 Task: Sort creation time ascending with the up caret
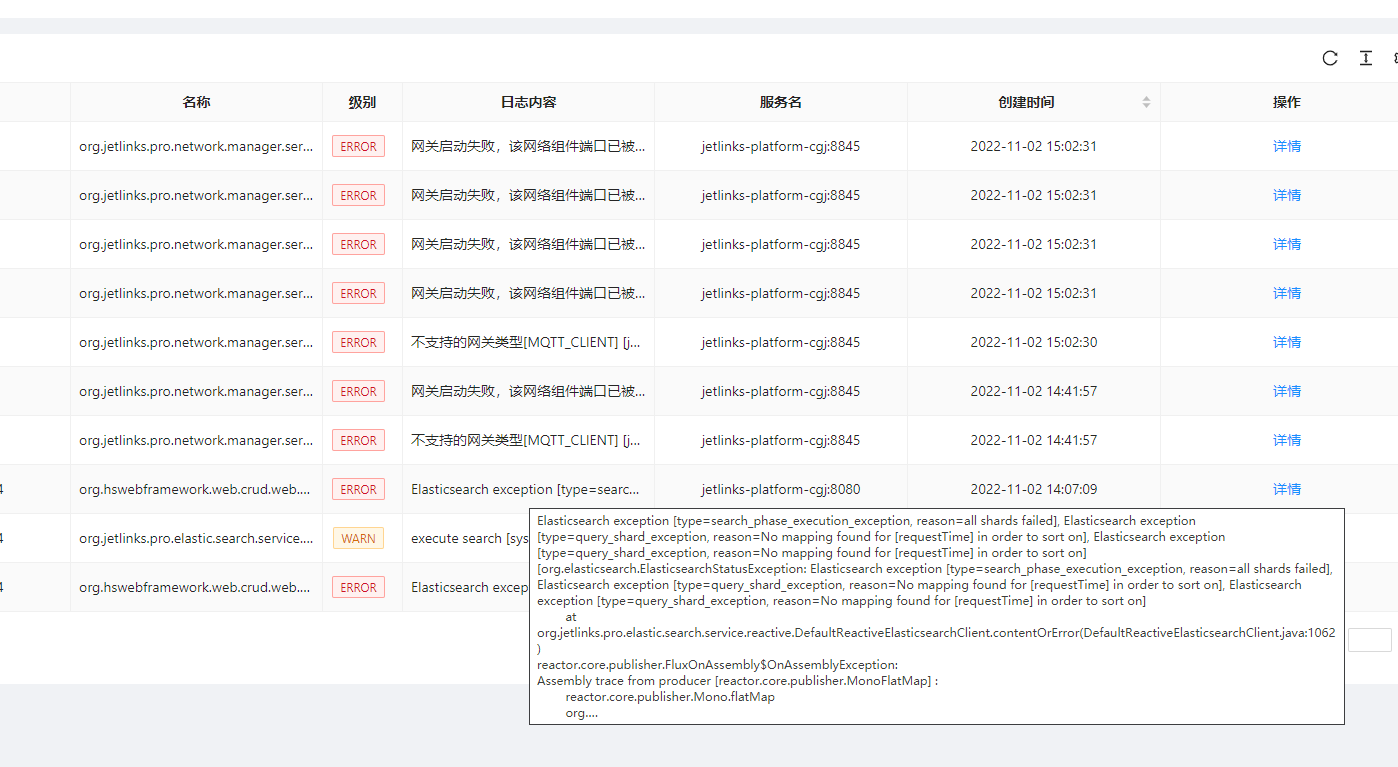(x=1146, y=97)
